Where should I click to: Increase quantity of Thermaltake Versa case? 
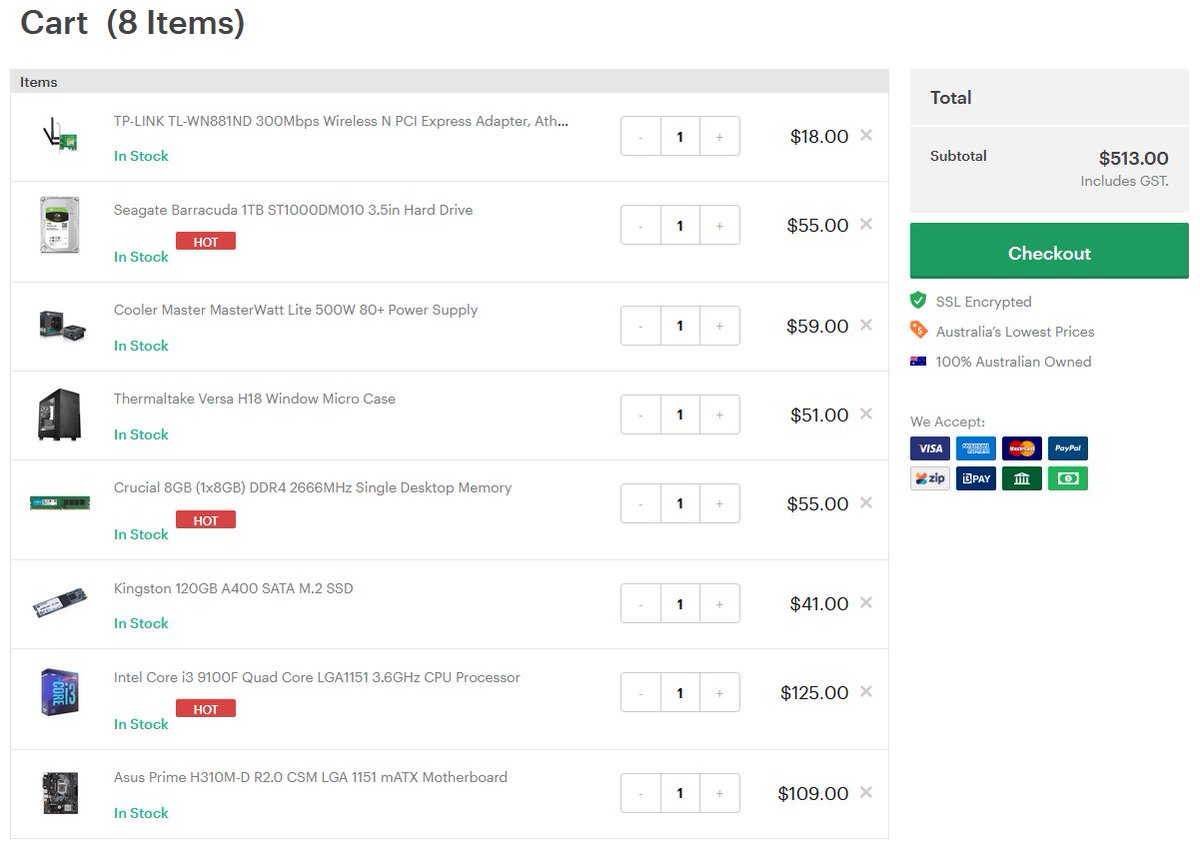tap(719, 415)
